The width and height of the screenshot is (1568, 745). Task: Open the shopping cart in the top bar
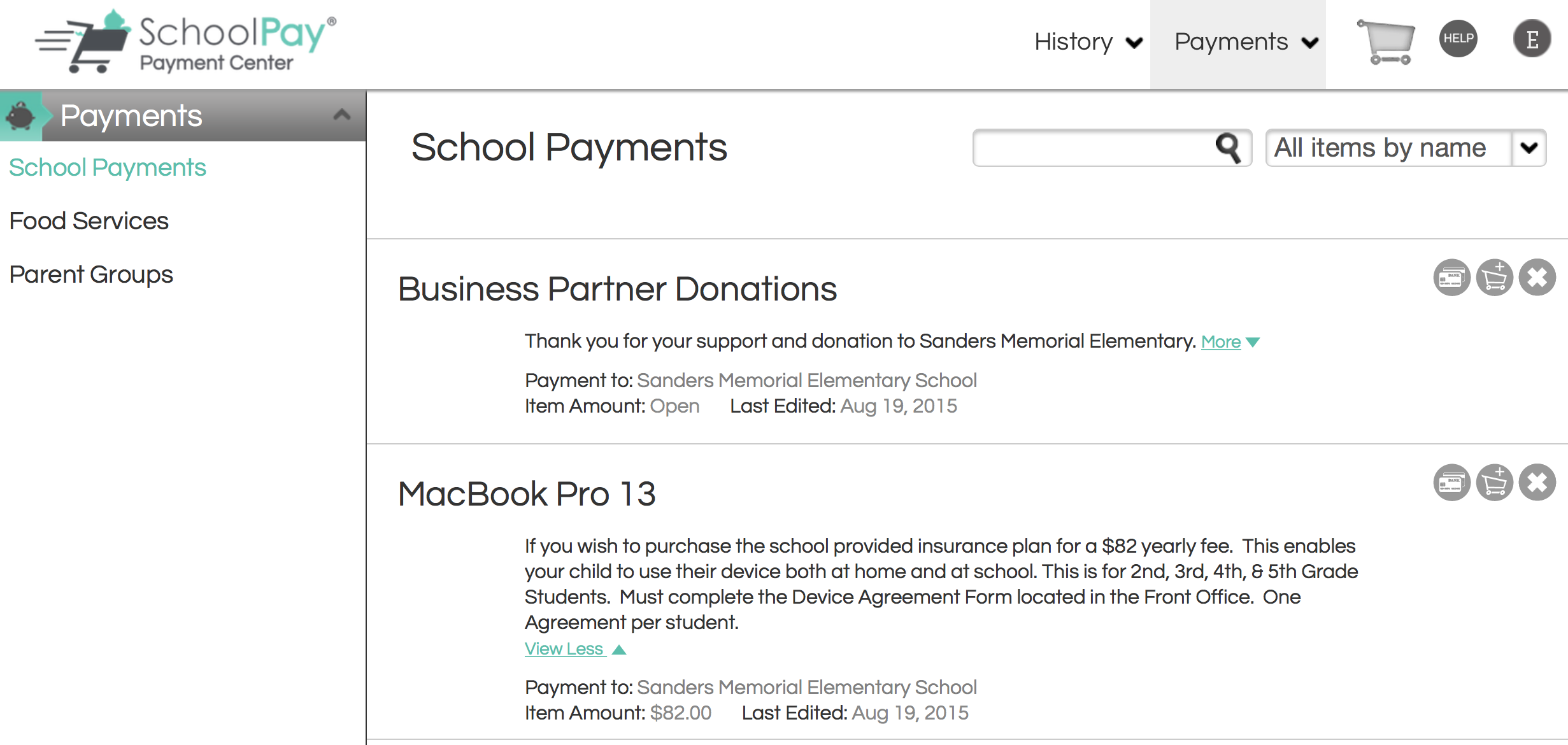point(1385,40)
